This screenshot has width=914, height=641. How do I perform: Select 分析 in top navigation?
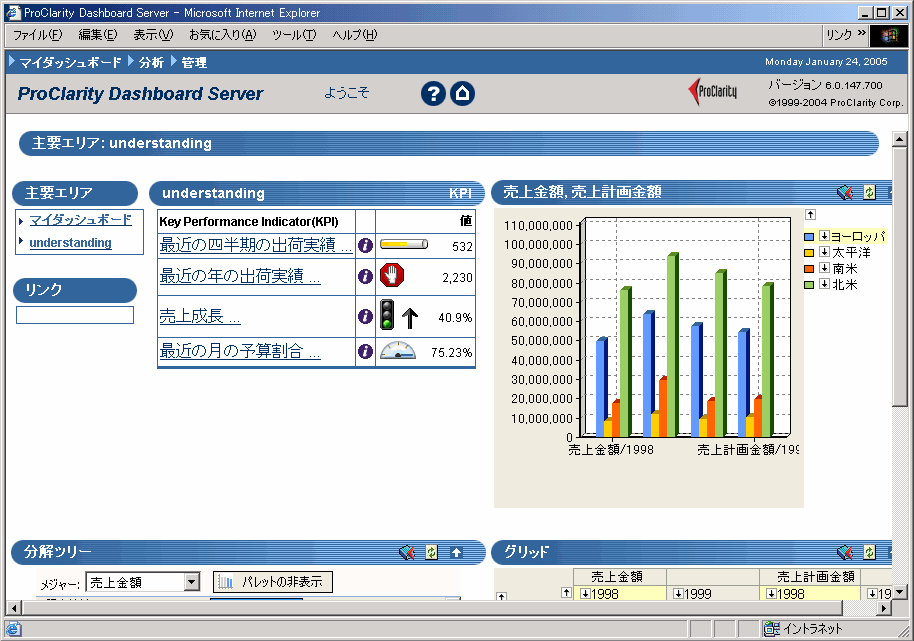pyautogui.click(x=151, y=62)
